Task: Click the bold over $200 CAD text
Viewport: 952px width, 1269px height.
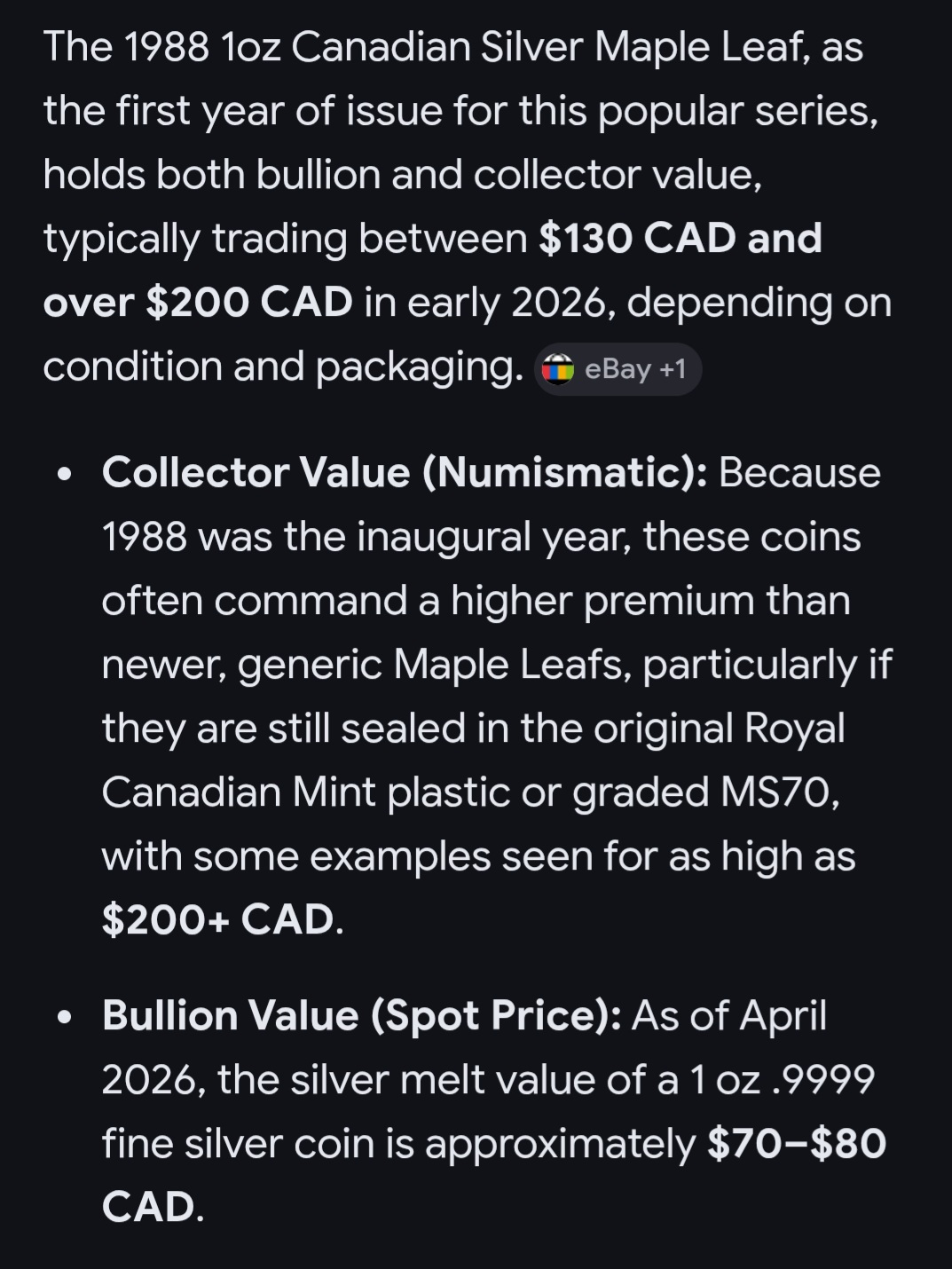Action: (198, 303)
